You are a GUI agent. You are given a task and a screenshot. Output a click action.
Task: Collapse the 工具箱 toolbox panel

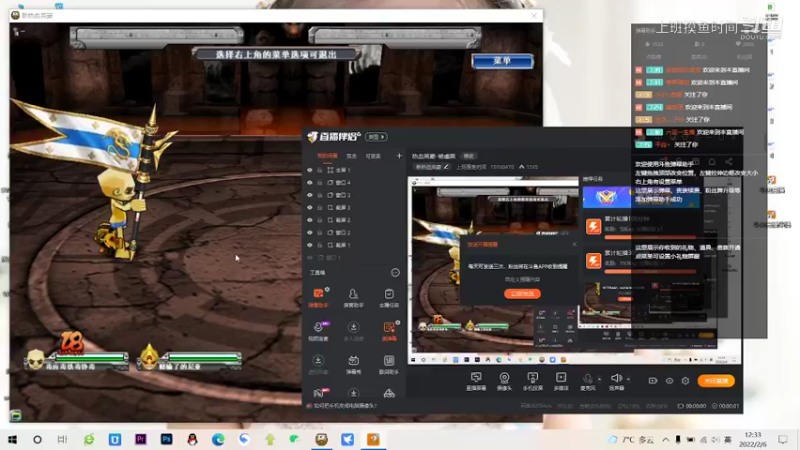point(395,272)
